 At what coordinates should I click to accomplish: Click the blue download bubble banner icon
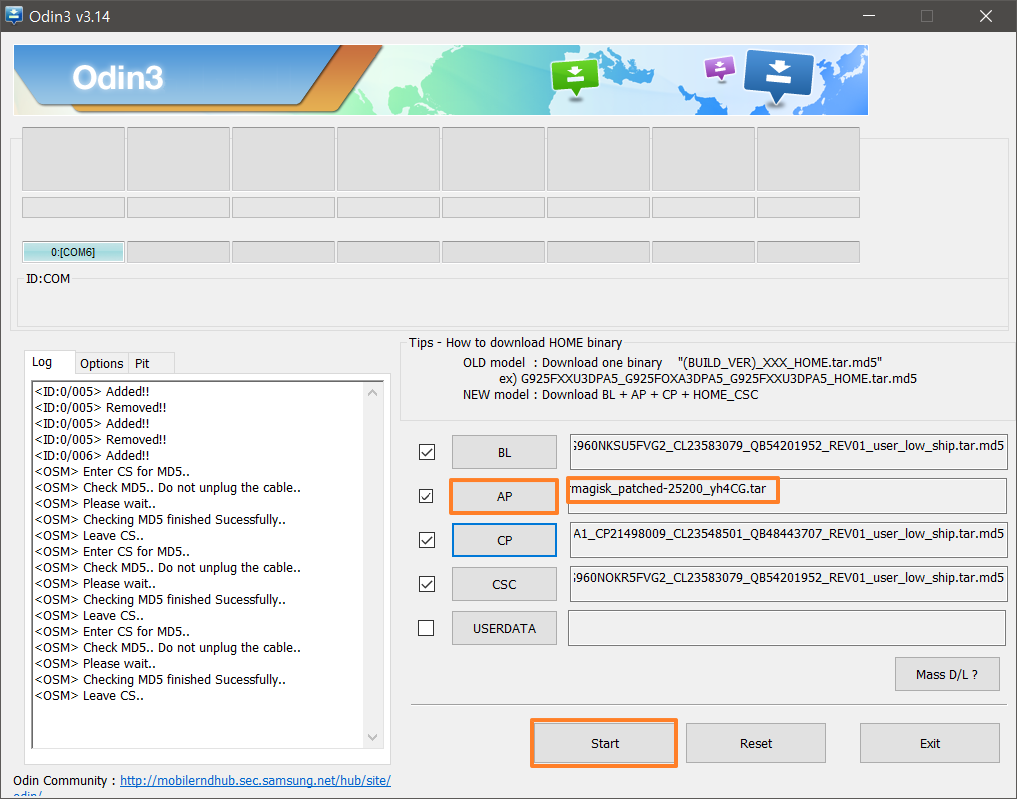779,76
